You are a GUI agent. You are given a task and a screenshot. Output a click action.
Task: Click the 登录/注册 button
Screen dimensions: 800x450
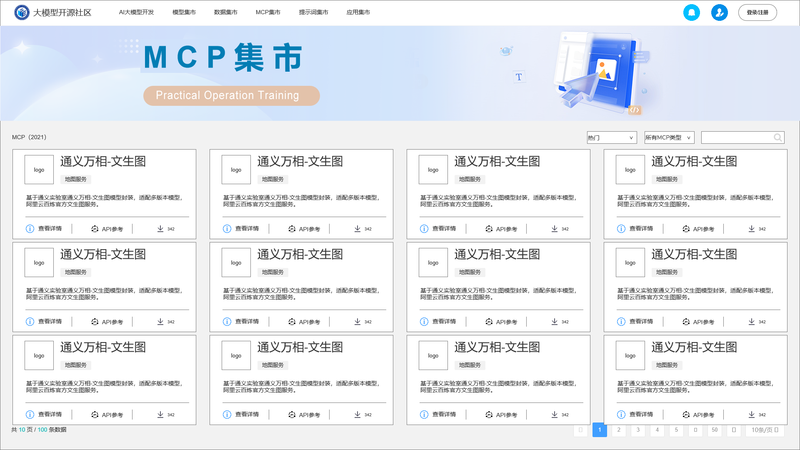pos(758,12)
